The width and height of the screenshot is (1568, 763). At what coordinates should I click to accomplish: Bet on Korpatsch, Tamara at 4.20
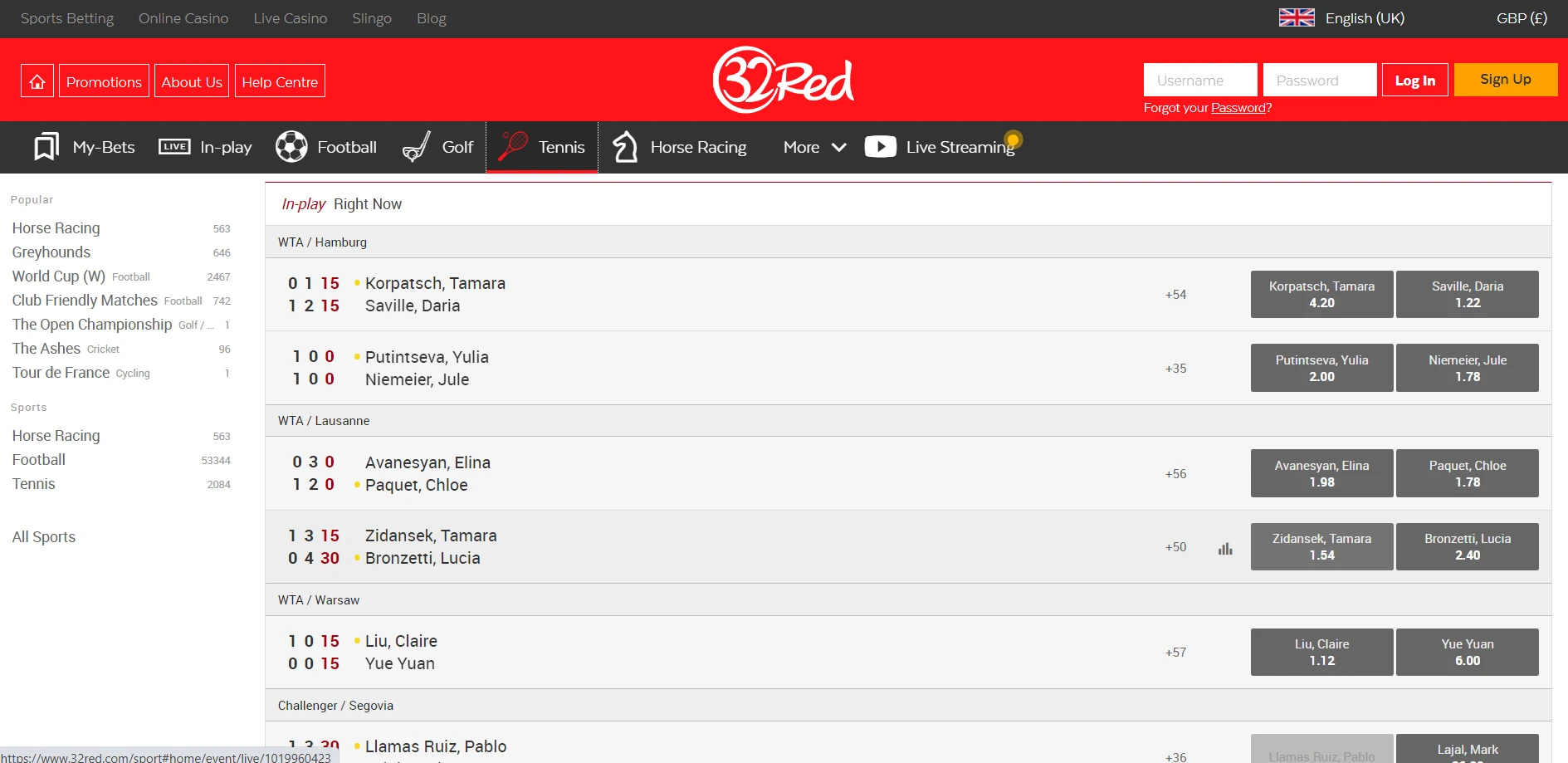pyautogui.click(x=1322, y=294)
